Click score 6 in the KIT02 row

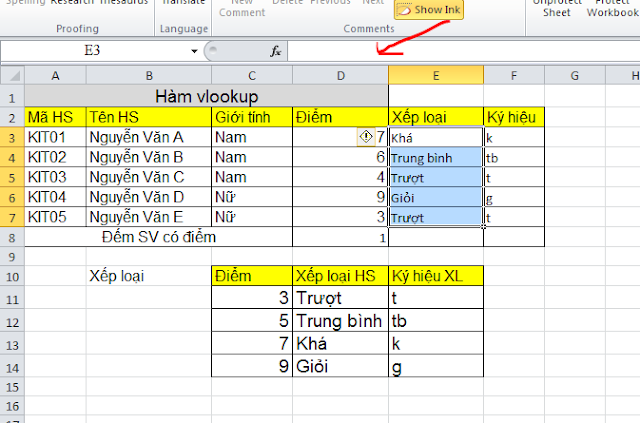[340, 157]
